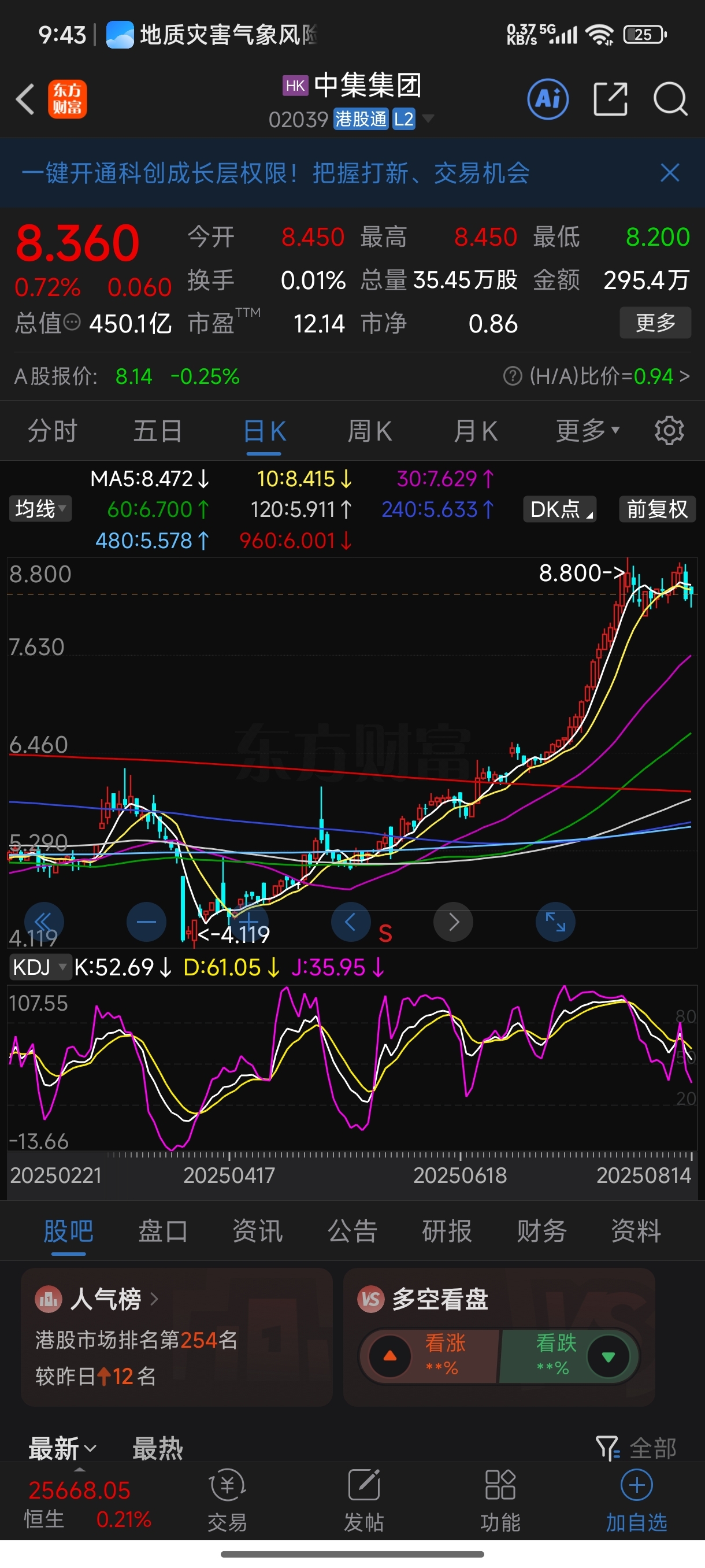Viewport: 705px width, 1568px height.
Task: Open chart settings gear icon
Action: coord(669,431)
